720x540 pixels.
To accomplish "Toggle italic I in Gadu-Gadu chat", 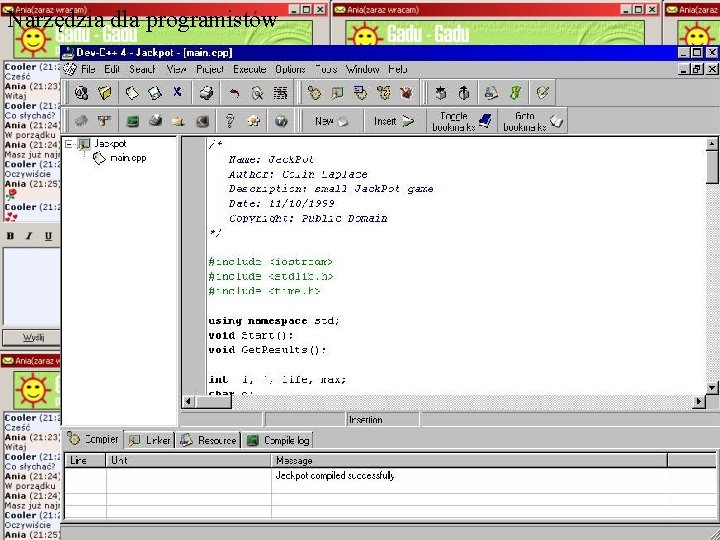I will (x=29, y=236).
